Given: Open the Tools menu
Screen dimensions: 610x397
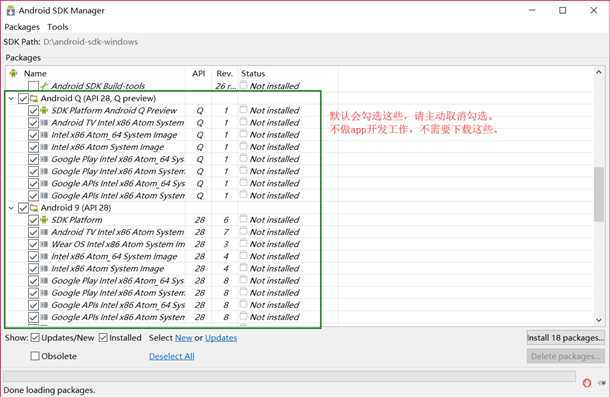Looking at the screenshot, I should tap(58, 27).
